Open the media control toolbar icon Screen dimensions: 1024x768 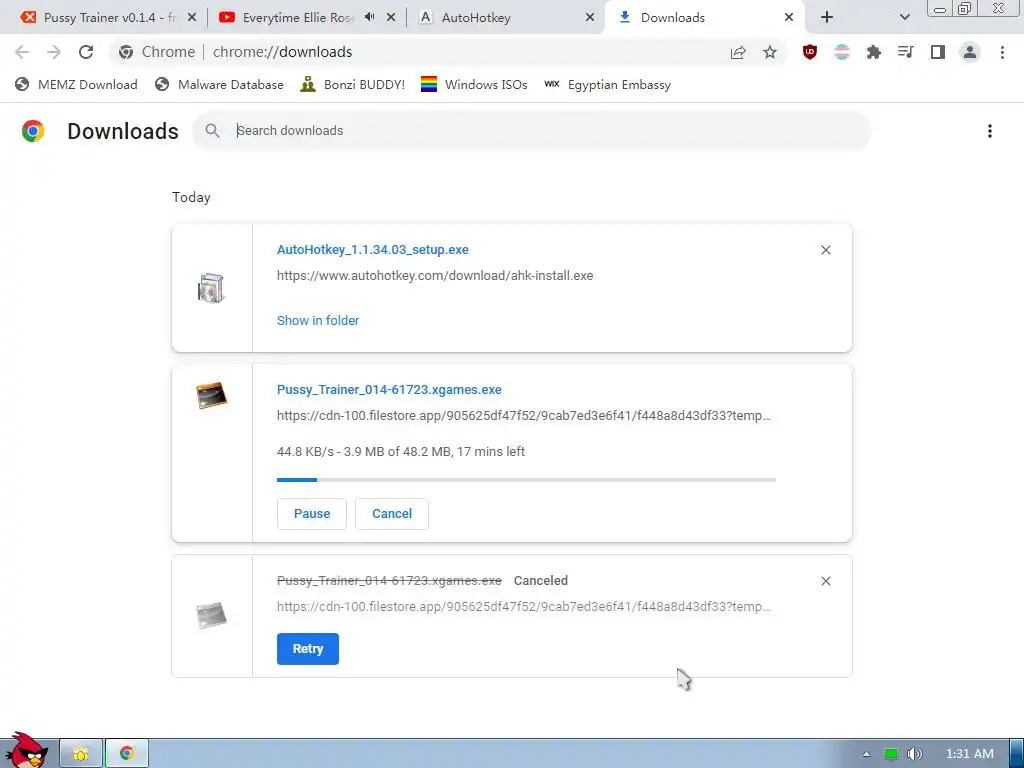(906, 52)
